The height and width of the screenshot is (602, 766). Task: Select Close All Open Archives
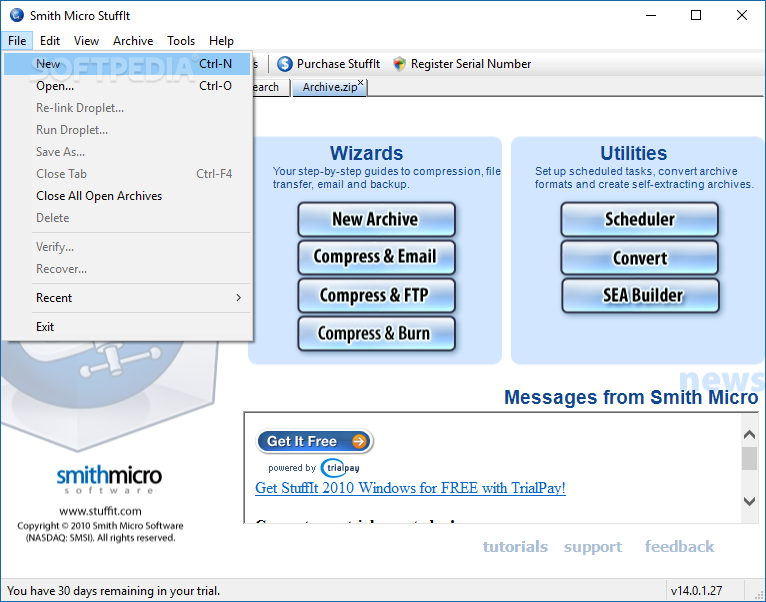pyautogui.click(x=127, y=196)
